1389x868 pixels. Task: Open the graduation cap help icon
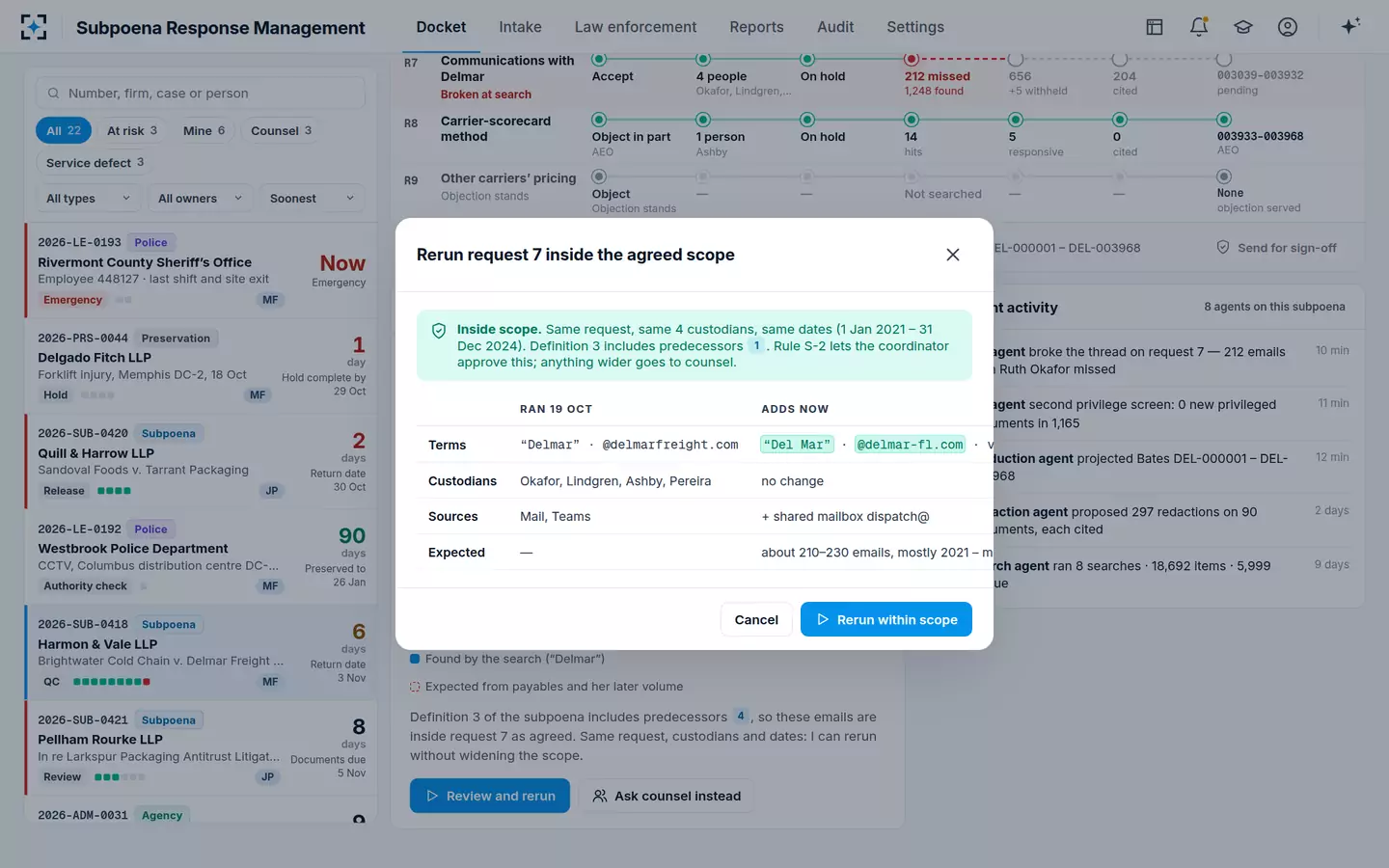1243,27
